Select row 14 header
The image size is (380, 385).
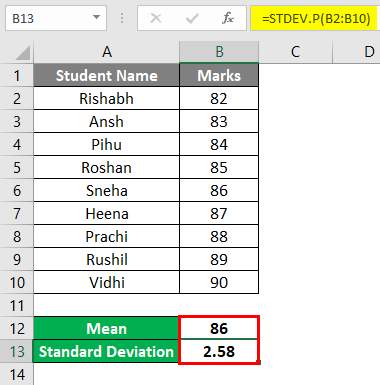click(17, 374)
